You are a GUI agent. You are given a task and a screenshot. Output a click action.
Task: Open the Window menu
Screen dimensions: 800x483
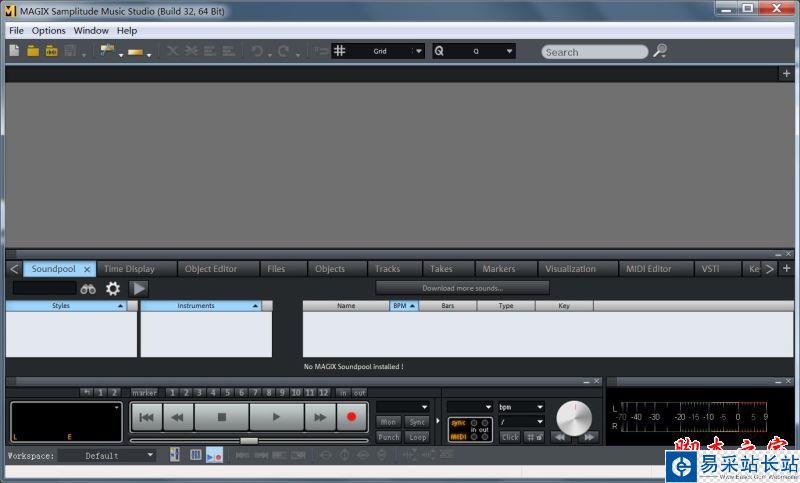pos(91,31)
